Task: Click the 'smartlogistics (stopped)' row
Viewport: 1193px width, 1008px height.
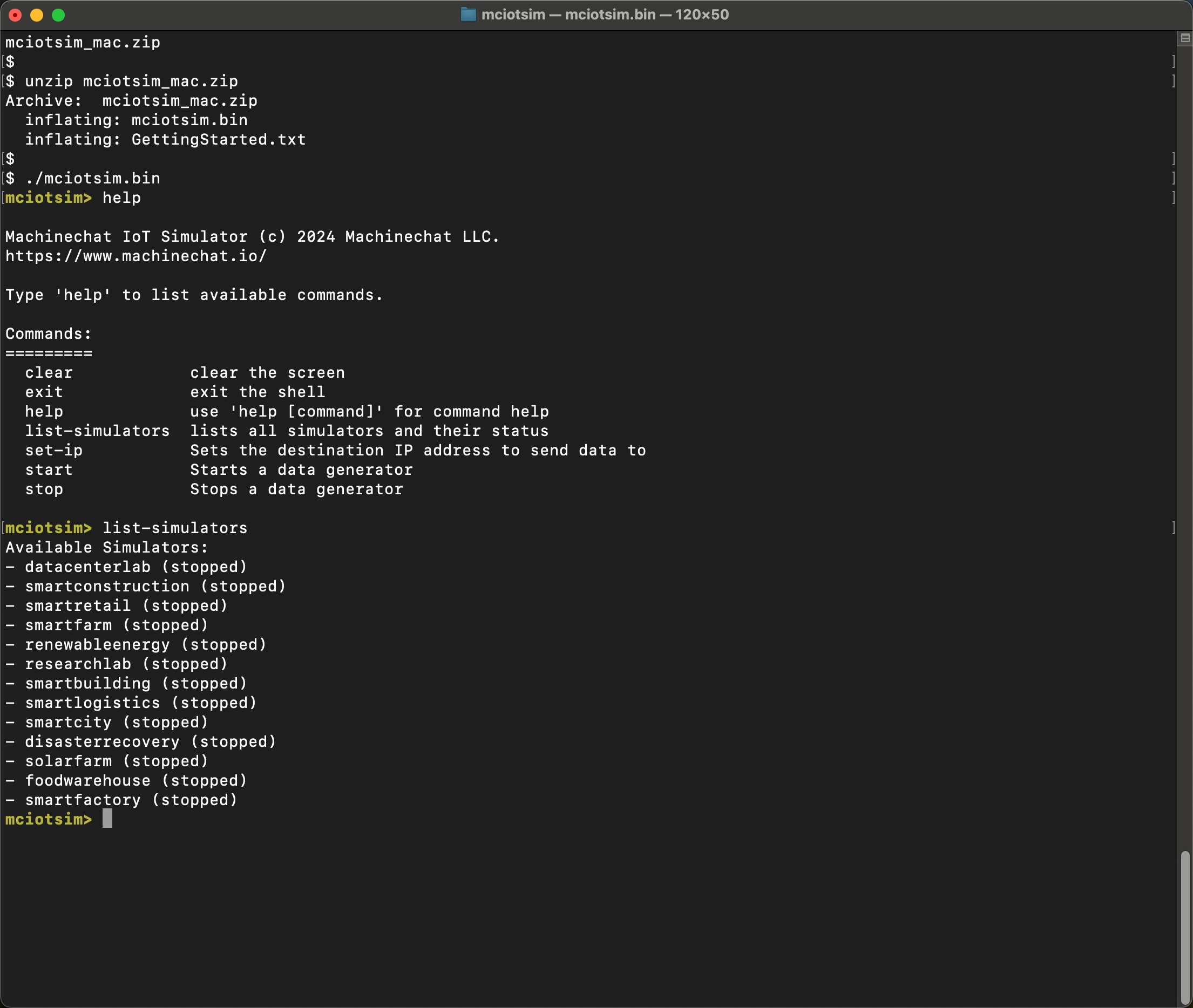Action: [x=132, y=703]
